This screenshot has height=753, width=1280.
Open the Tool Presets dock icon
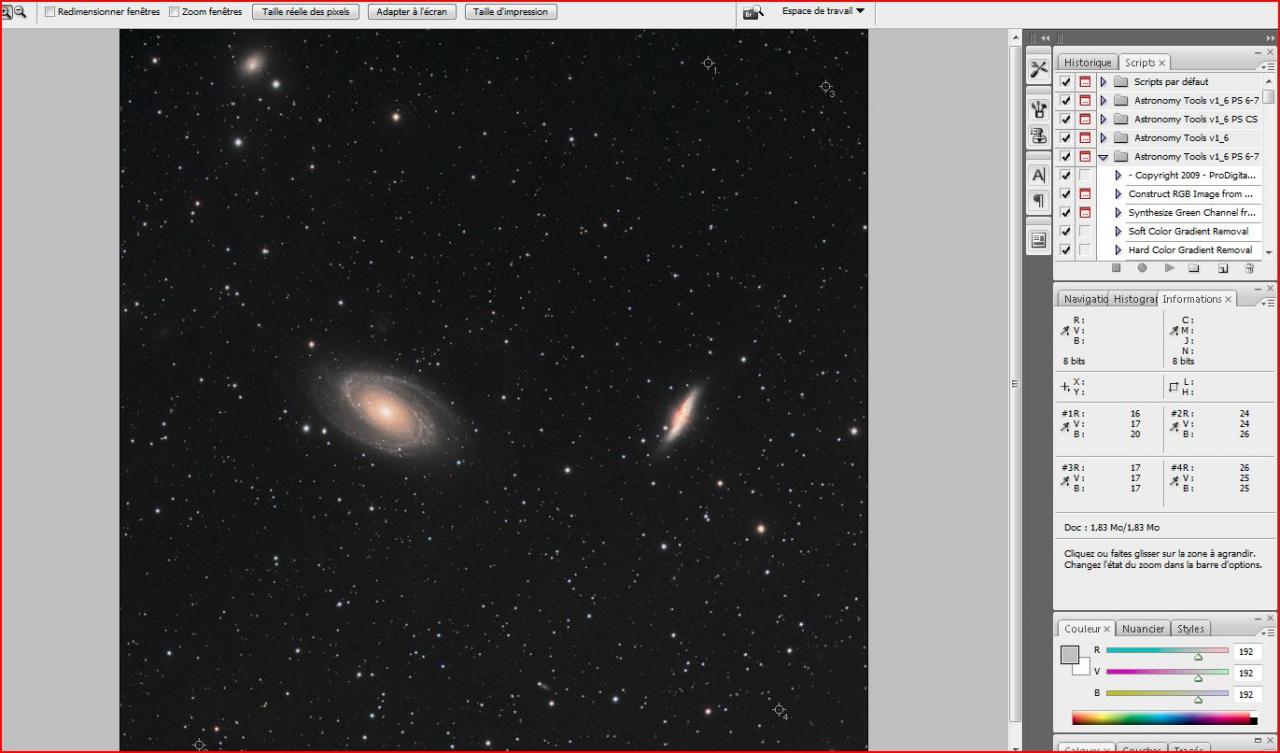(1039, 69)
